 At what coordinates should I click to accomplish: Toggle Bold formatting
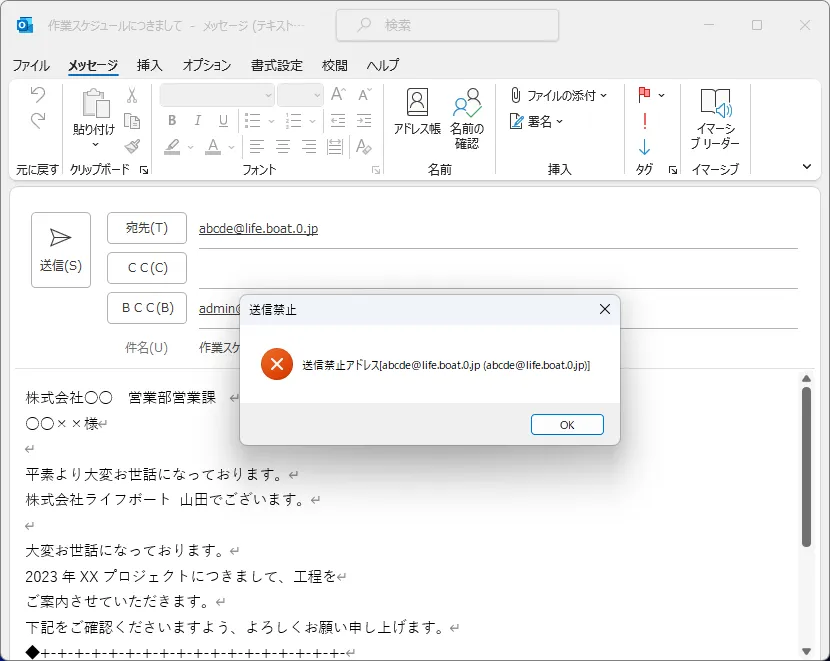coord(172,121)
